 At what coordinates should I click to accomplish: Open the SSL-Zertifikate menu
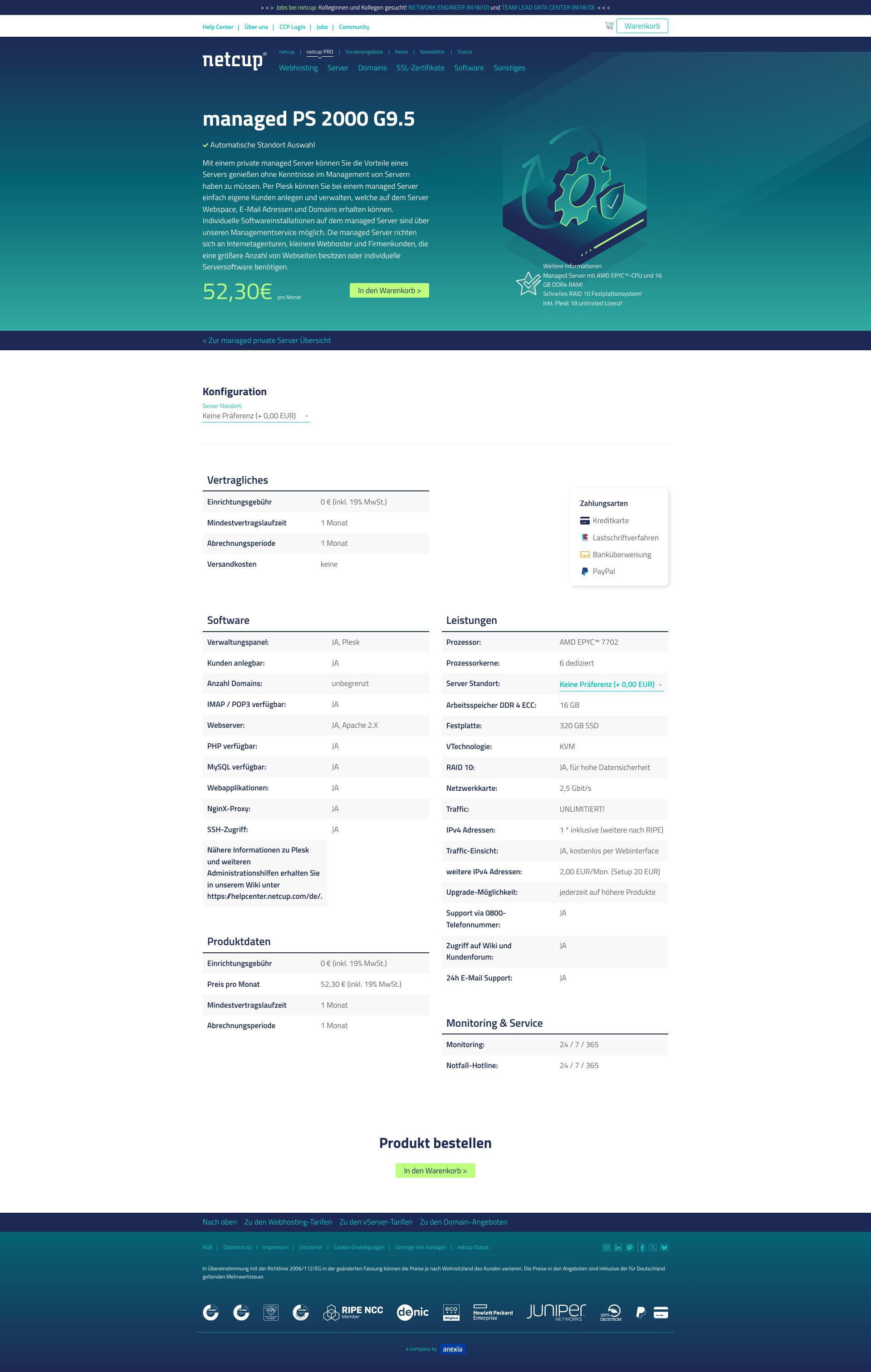point(421,68)
